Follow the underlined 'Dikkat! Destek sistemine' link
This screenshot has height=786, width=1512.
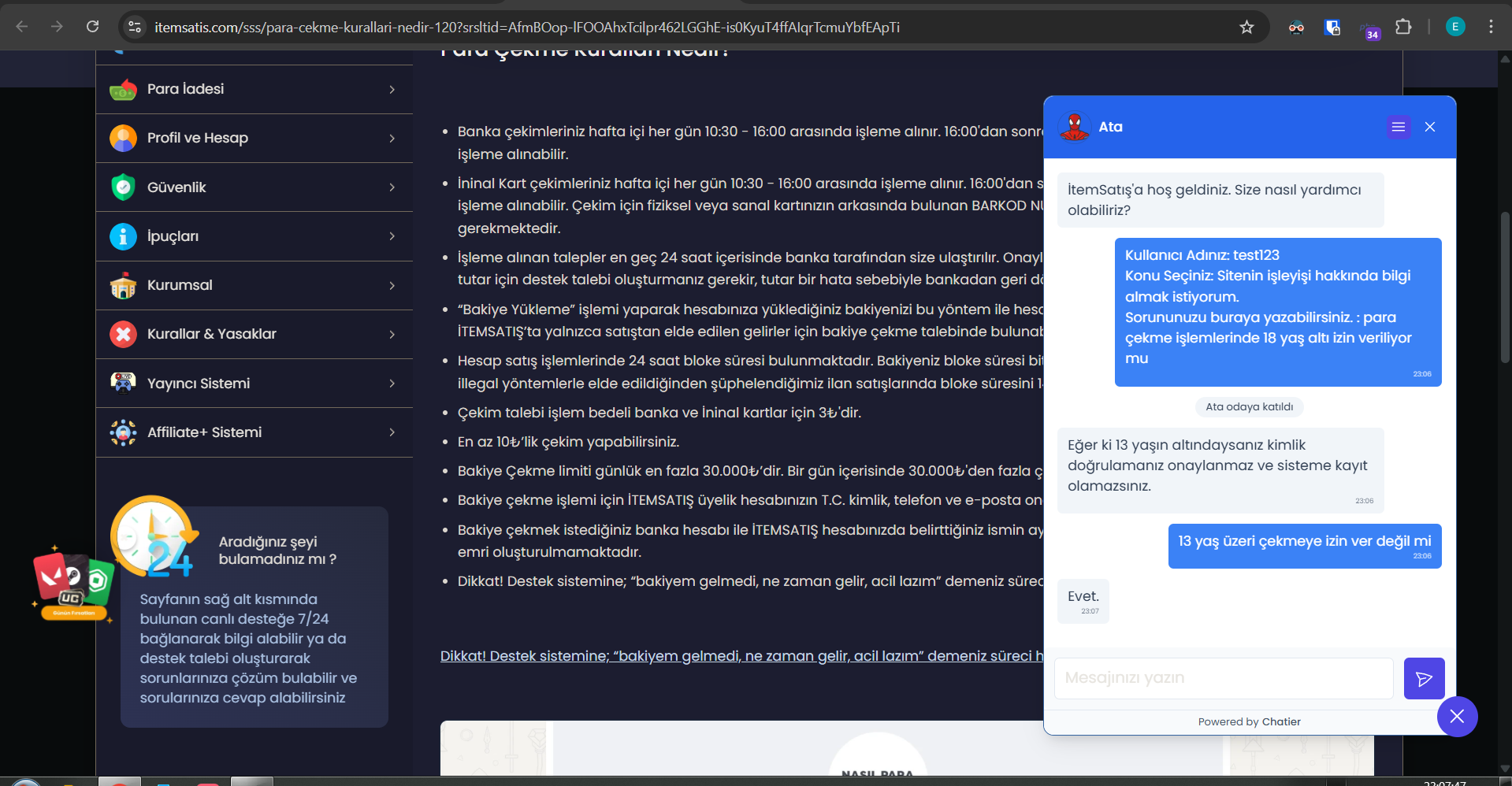point(741,656)
